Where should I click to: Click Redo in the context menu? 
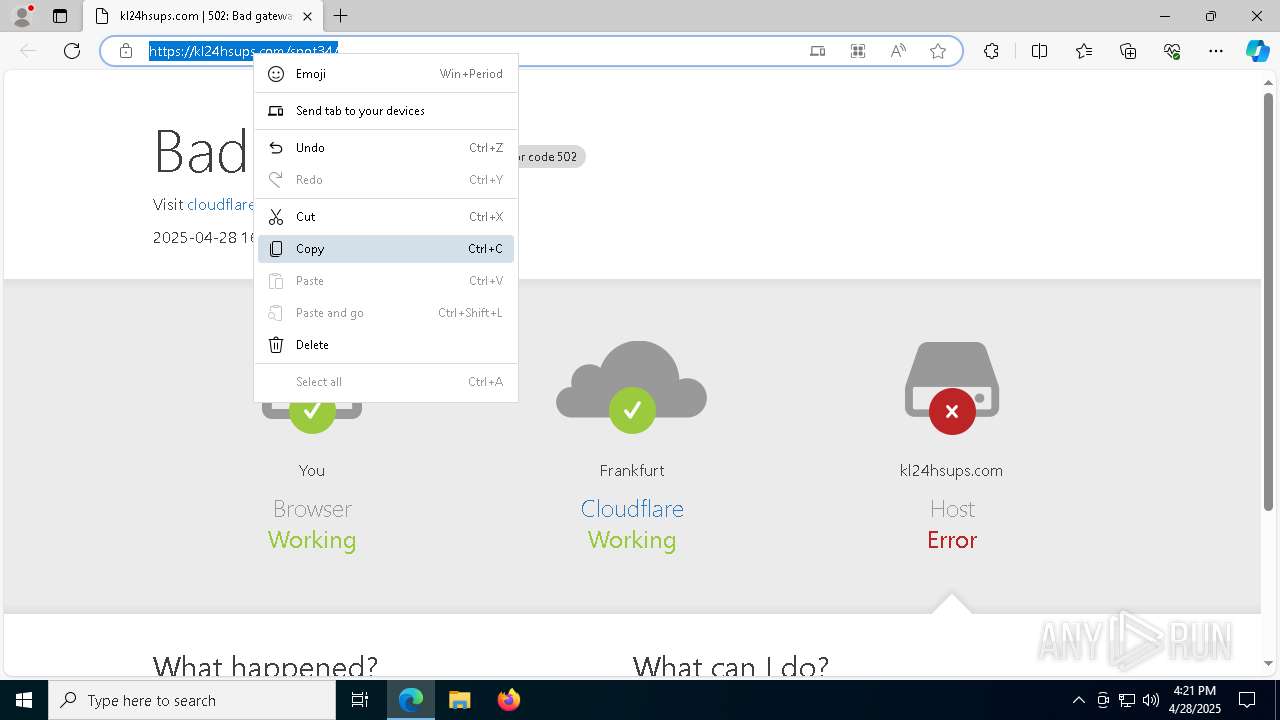pyautogui.click(x=386, y=180)
